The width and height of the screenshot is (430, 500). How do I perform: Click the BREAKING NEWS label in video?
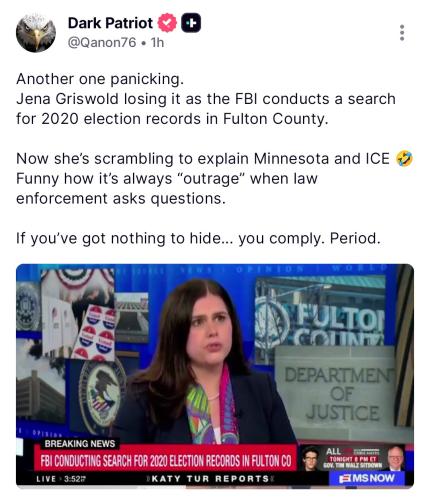pos(80,444)
